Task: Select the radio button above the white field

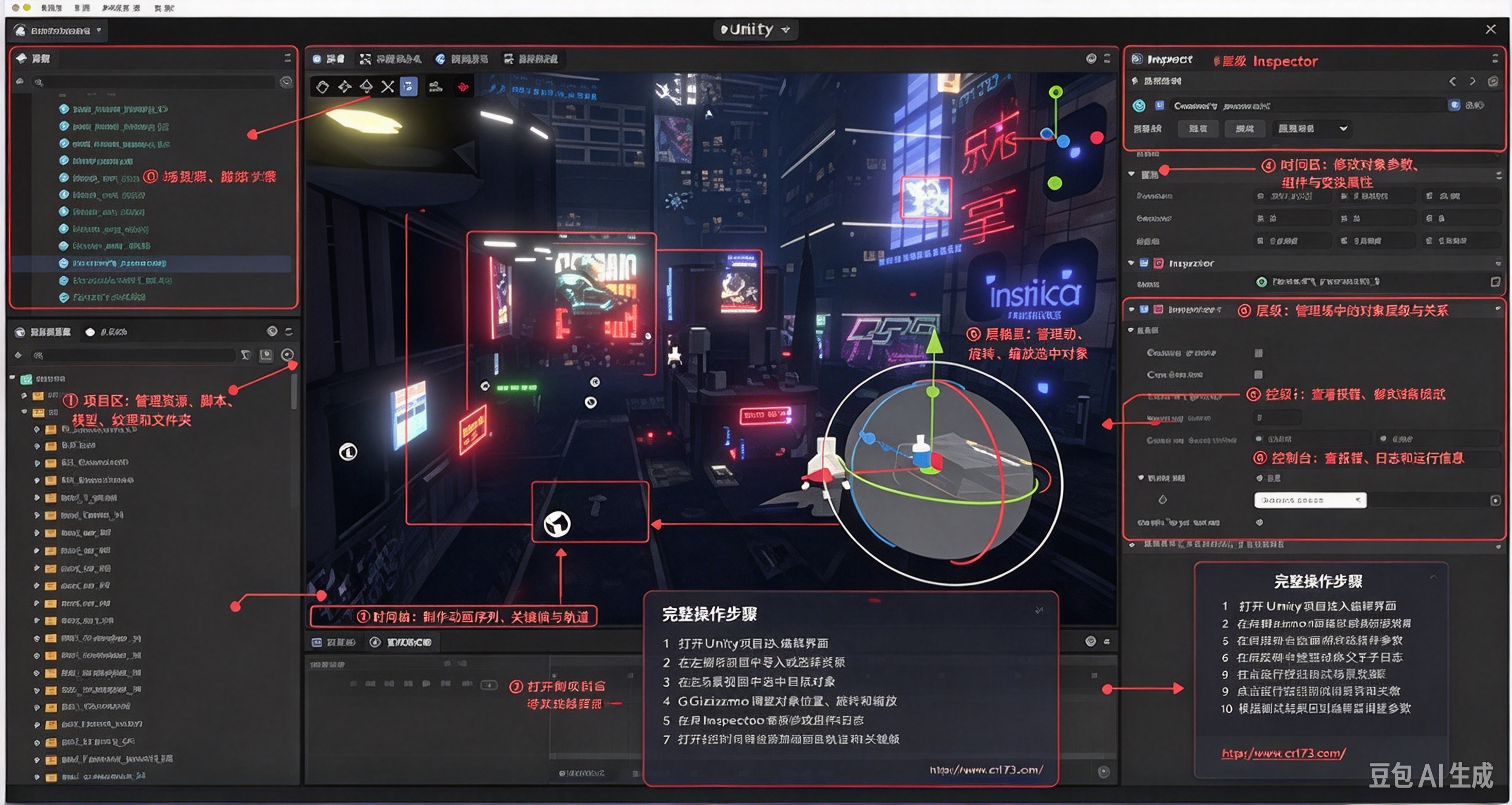Action: 1260,478
